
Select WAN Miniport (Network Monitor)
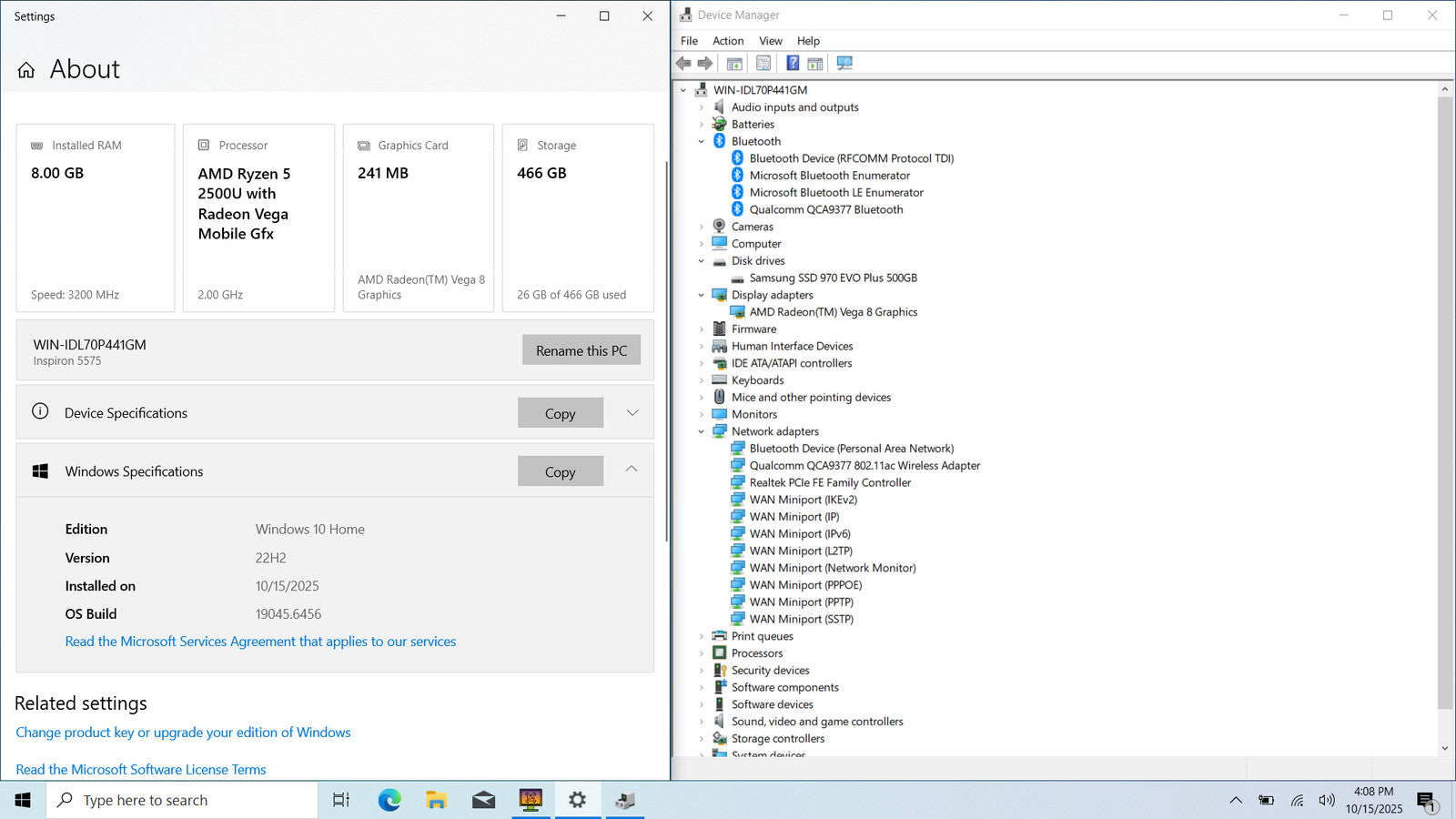pos(833,568)
